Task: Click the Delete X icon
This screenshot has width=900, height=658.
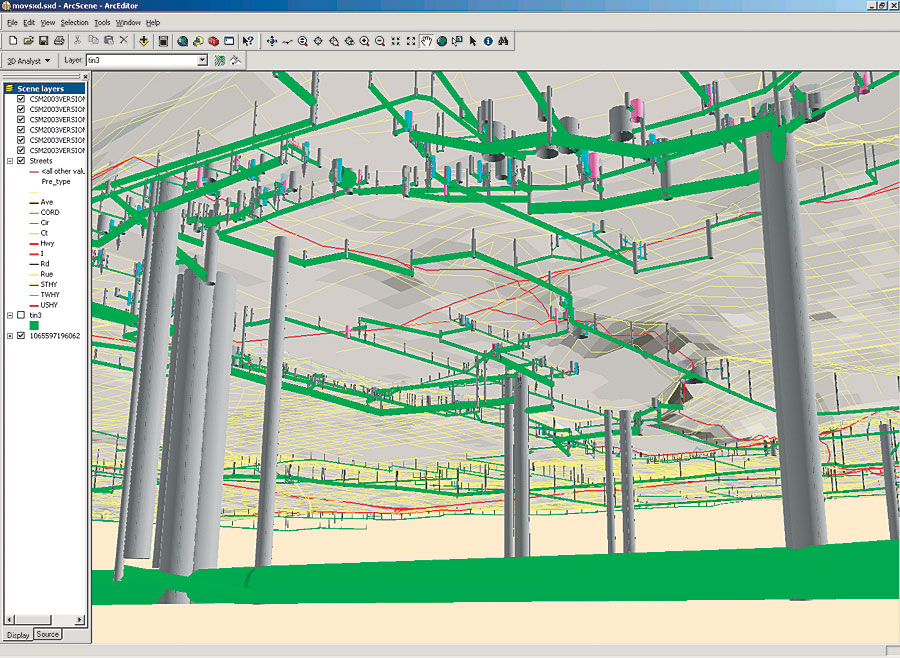Action: (x=124, y=41)
